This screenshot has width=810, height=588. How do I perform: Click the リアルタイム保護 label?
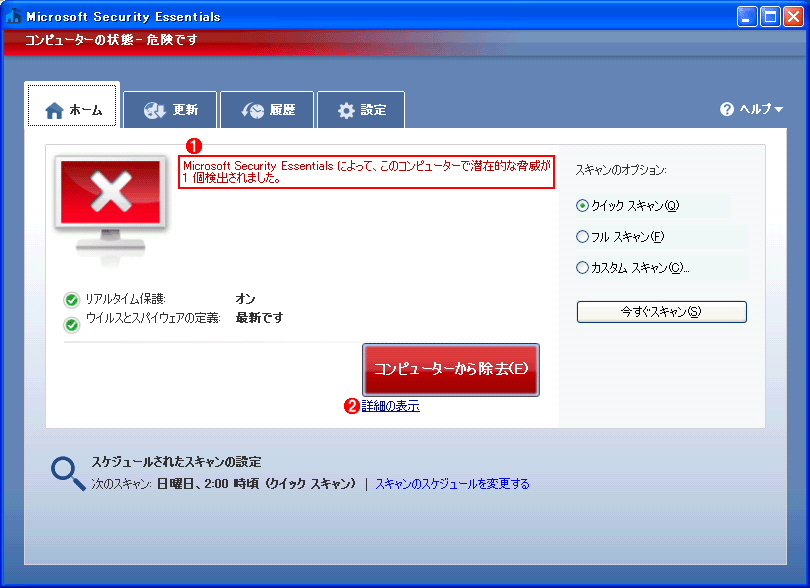click(x=126, y=299)
